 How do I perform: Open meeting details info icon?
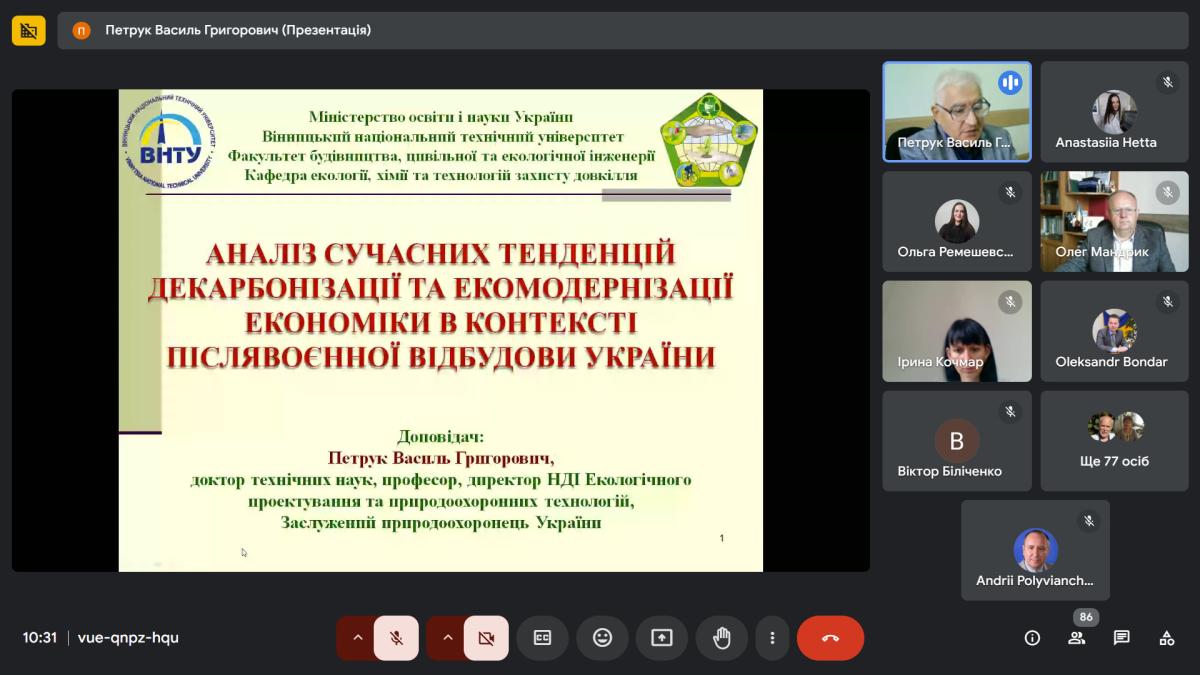[x=1032, y=638]
